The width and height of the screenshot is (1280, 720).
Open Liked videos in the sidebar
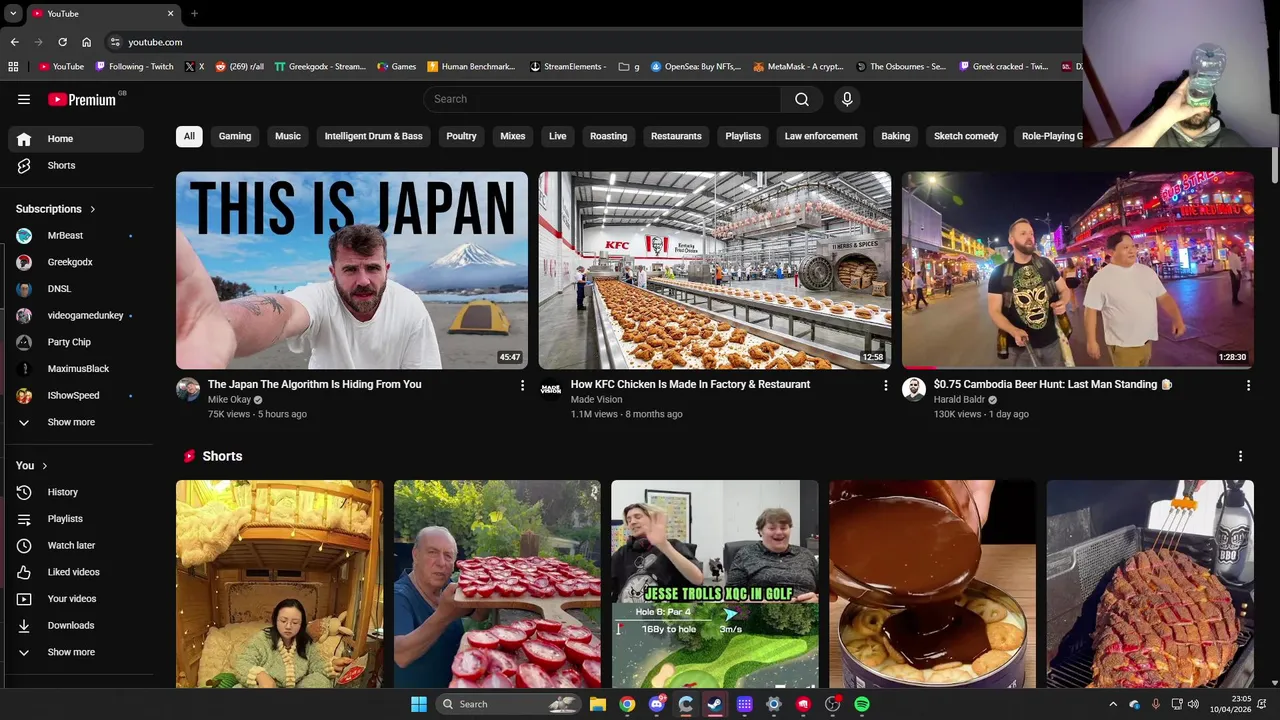[76, 572]
